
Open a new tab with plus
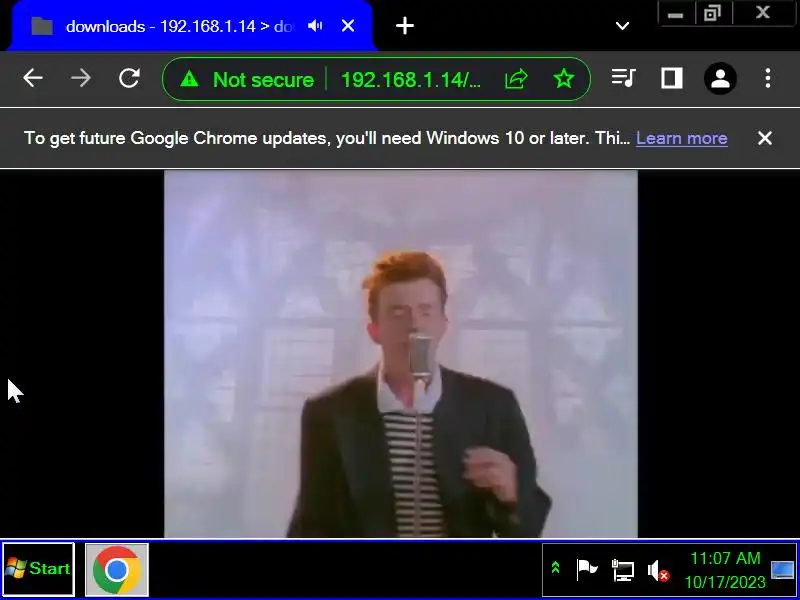[405, 26]
